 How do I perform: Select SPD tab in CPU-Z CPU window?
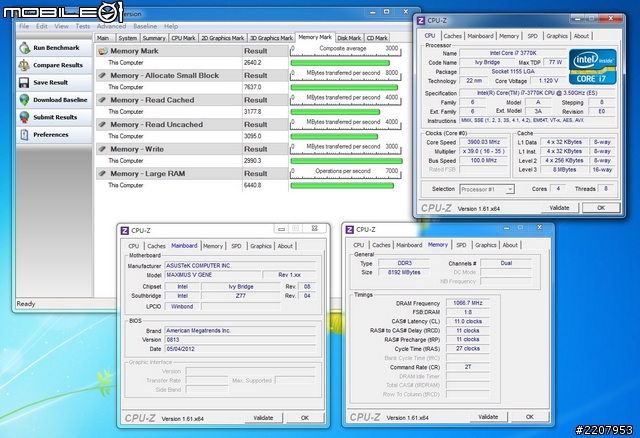[x=532, y=36]
